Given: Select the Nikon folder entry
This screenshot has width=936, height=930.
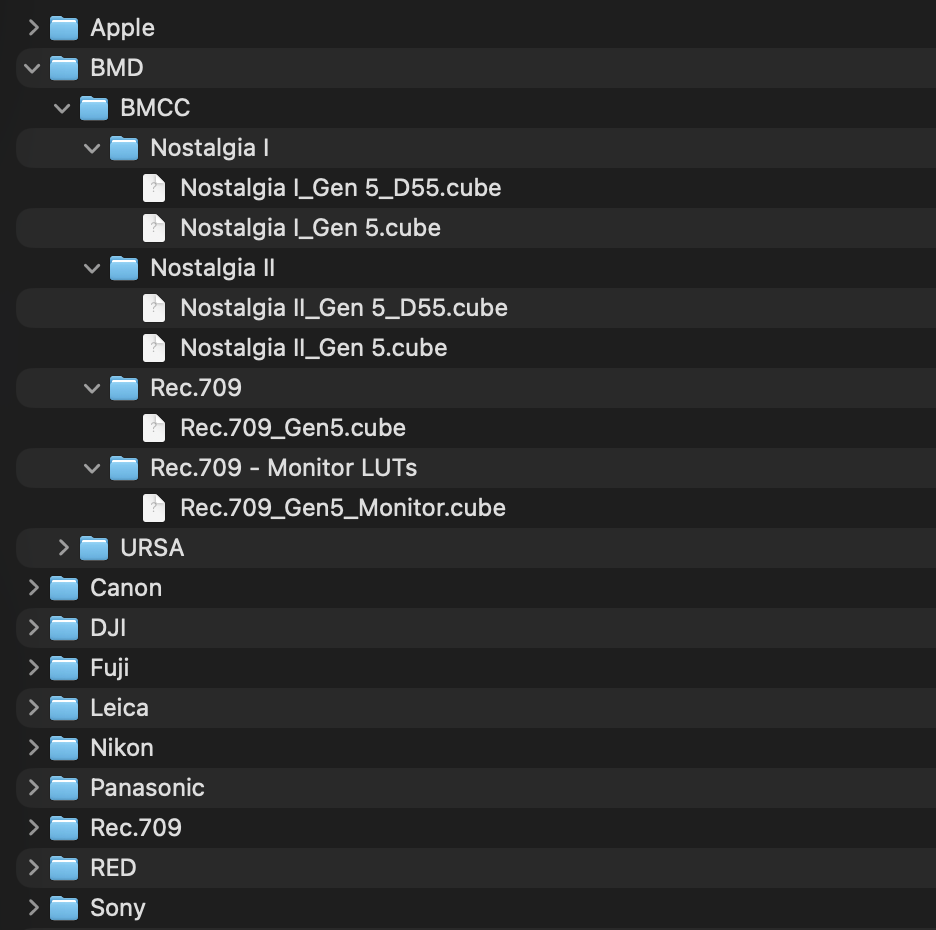Looking at the screenshot, I should [x=120, y=748].
